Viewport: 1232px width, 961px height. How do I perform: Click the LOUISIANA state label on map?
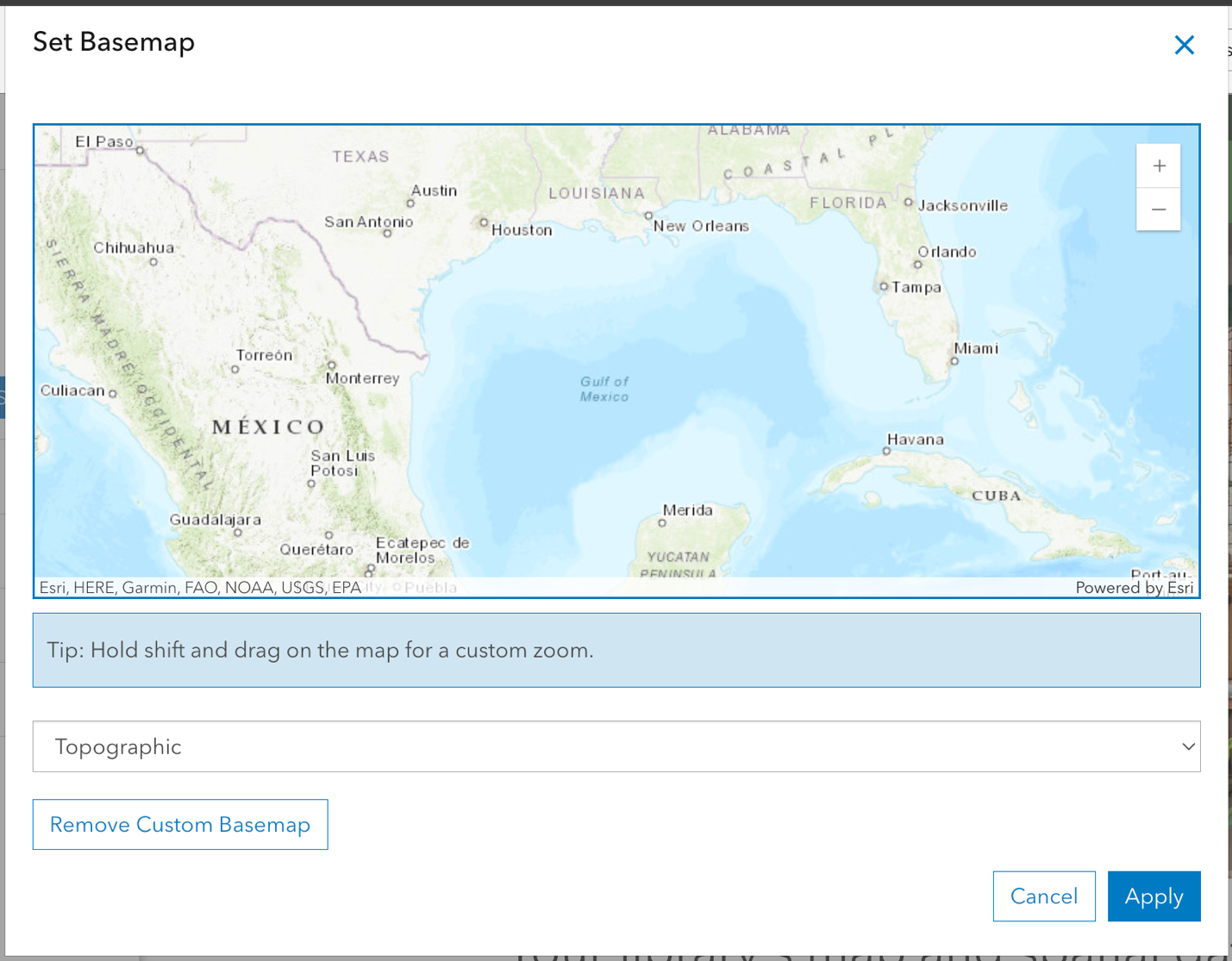(x=597, y=193)
